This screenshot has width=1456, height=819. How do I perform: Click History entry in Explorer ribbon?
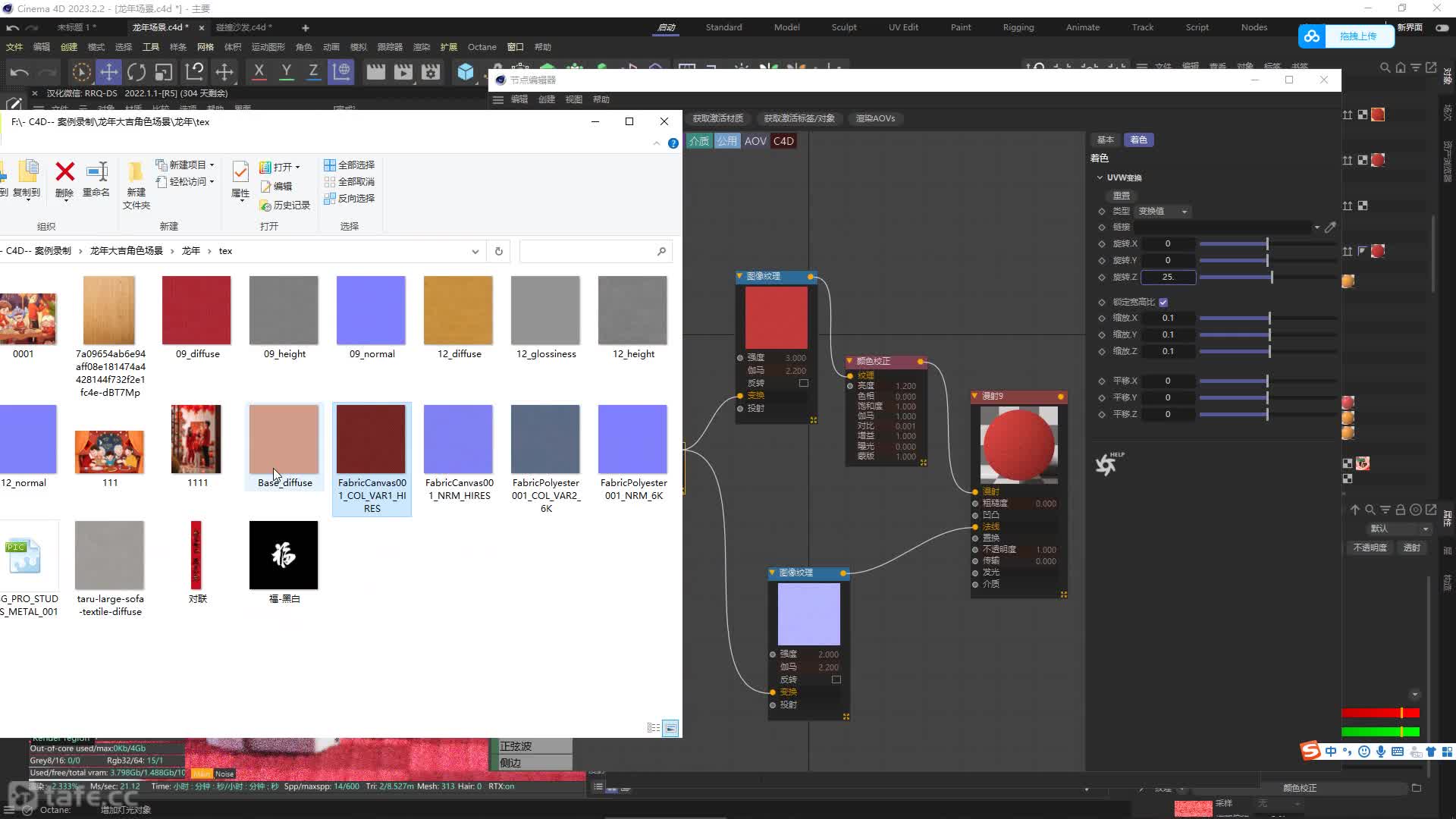(285, 206)
